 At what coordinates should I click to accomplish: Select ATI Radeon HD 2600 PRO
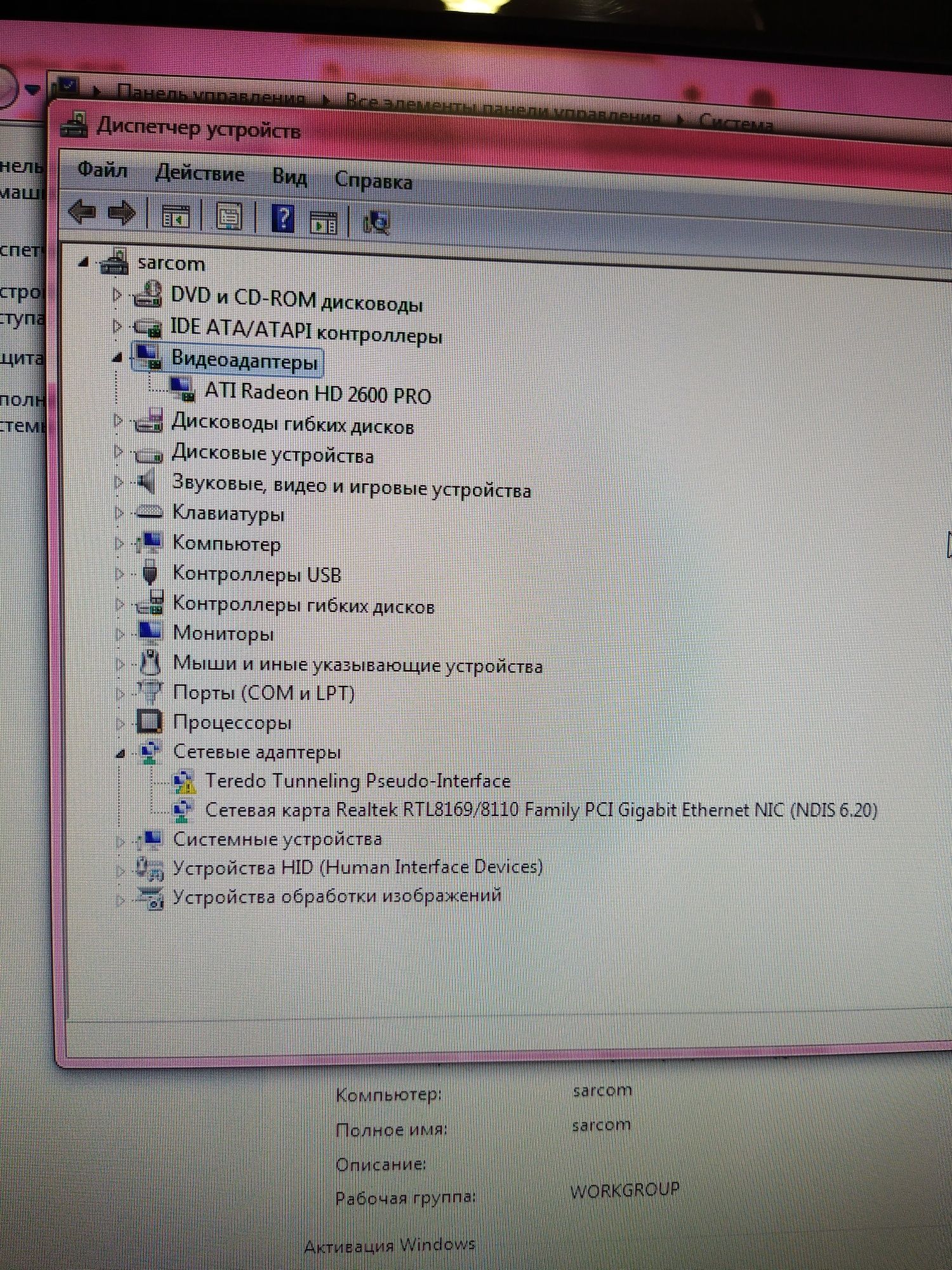click(x=318, y=392)
